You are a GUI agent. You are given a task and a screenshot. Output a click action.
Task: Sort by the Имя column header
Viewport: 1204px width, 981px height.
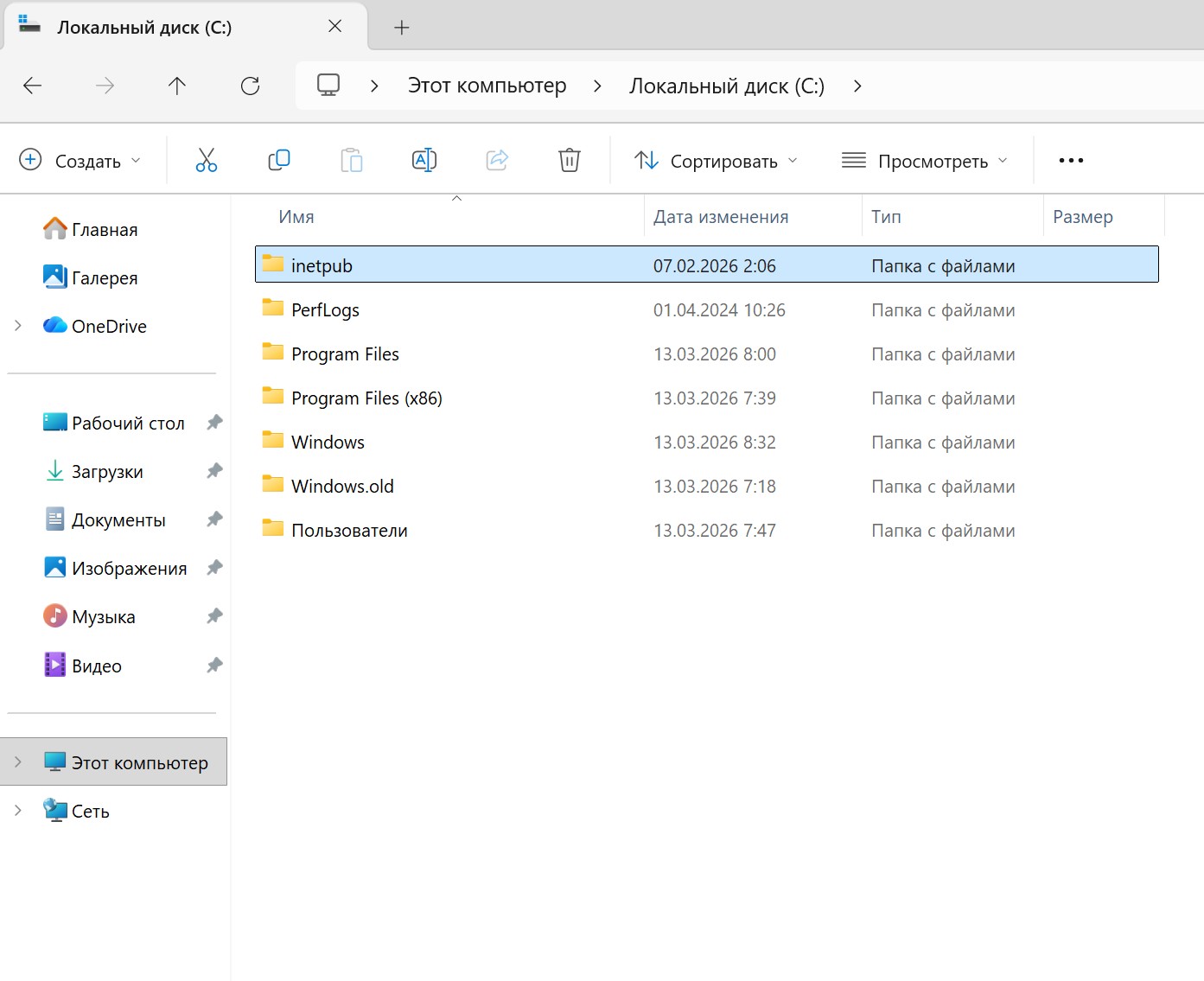(449, 216)
